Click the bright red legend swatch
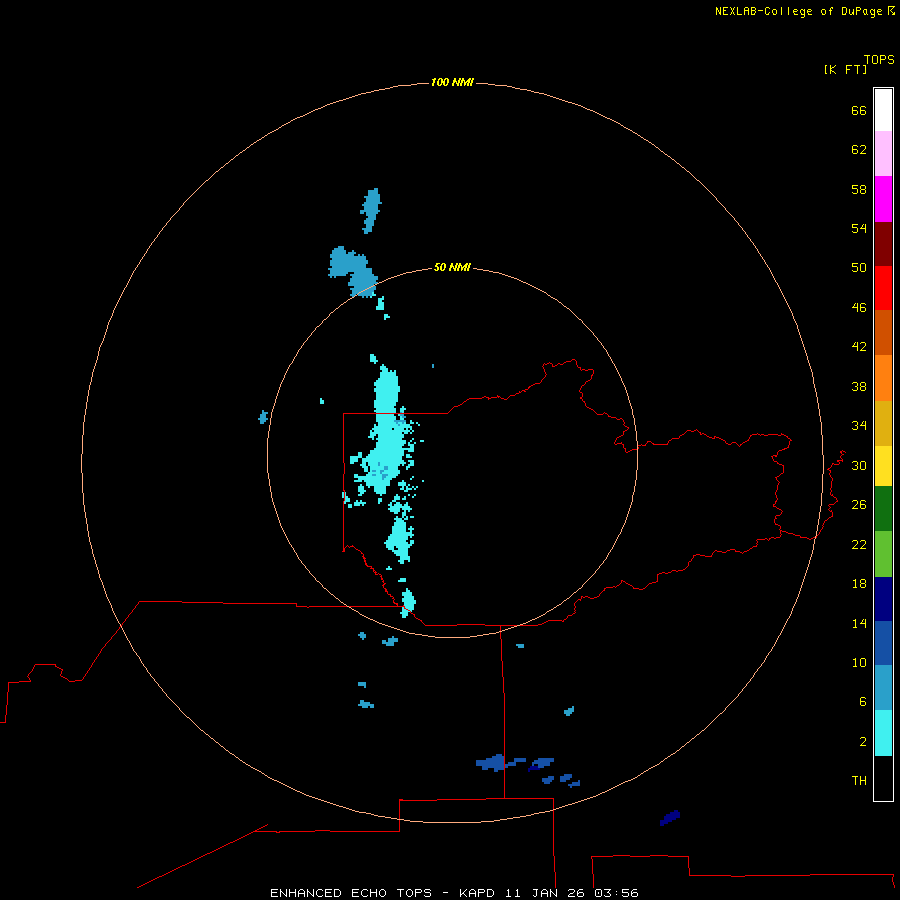 point(883,288)
